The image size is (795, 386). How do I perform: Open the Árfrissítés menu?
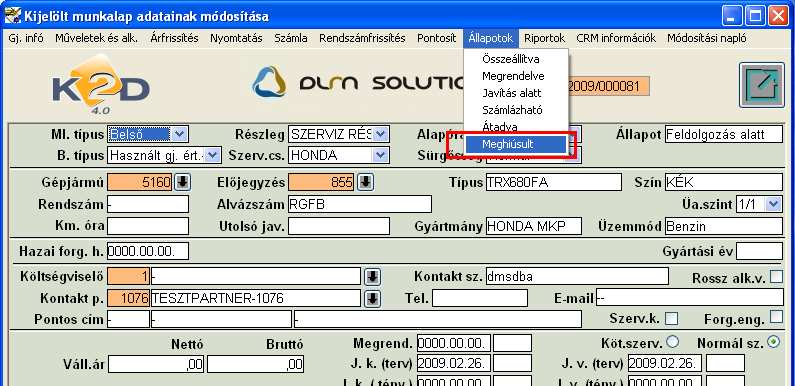[x=174, y=38]
